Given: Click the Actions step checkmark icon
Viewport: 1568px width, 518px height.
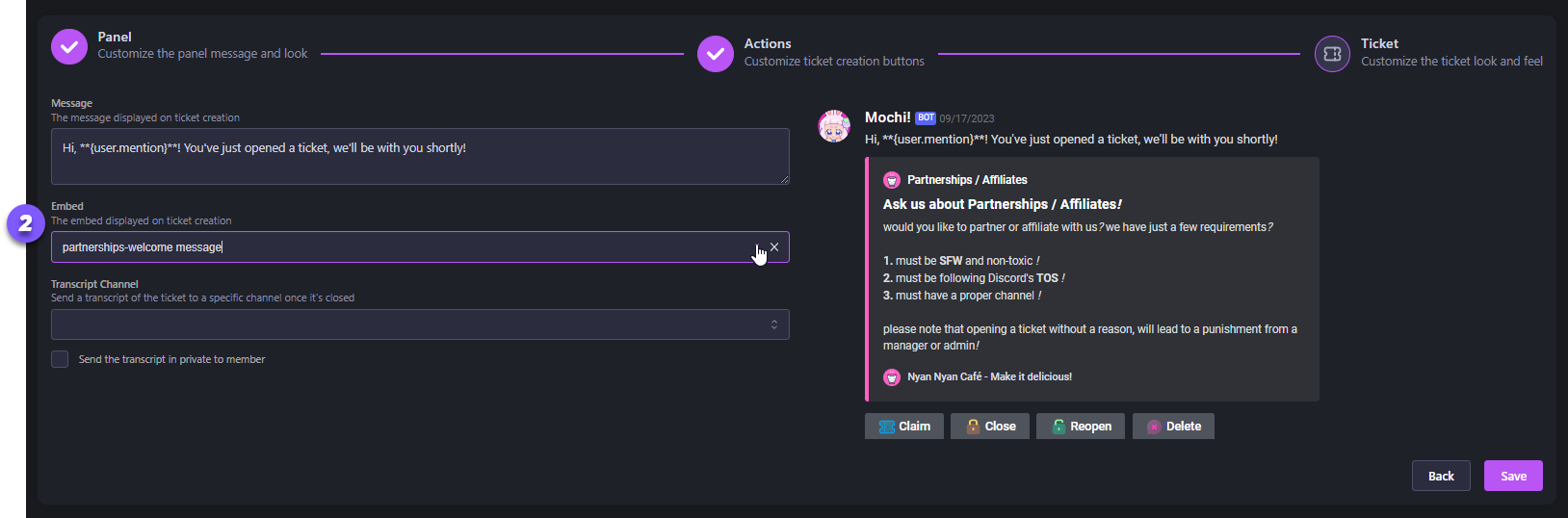Looking at the screenshot, I should [716, 54].
